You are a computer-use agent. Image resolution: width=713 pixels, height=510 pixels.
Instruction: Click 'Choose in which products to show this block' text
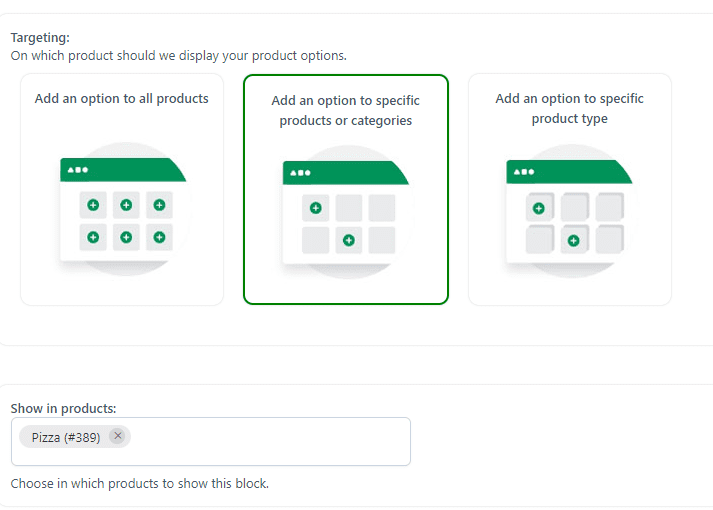140,483
